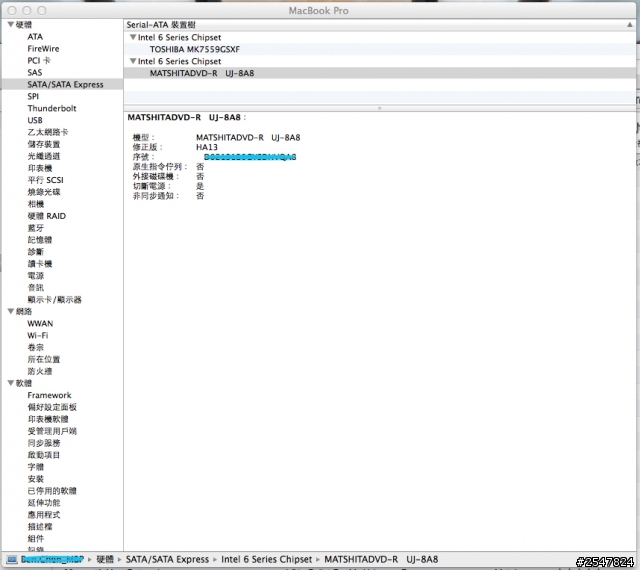This screenshot has width=640, height=570.
Task: Collapse the 軟體 section triangle
Action: pyautogui.click(x=11, y=383)
